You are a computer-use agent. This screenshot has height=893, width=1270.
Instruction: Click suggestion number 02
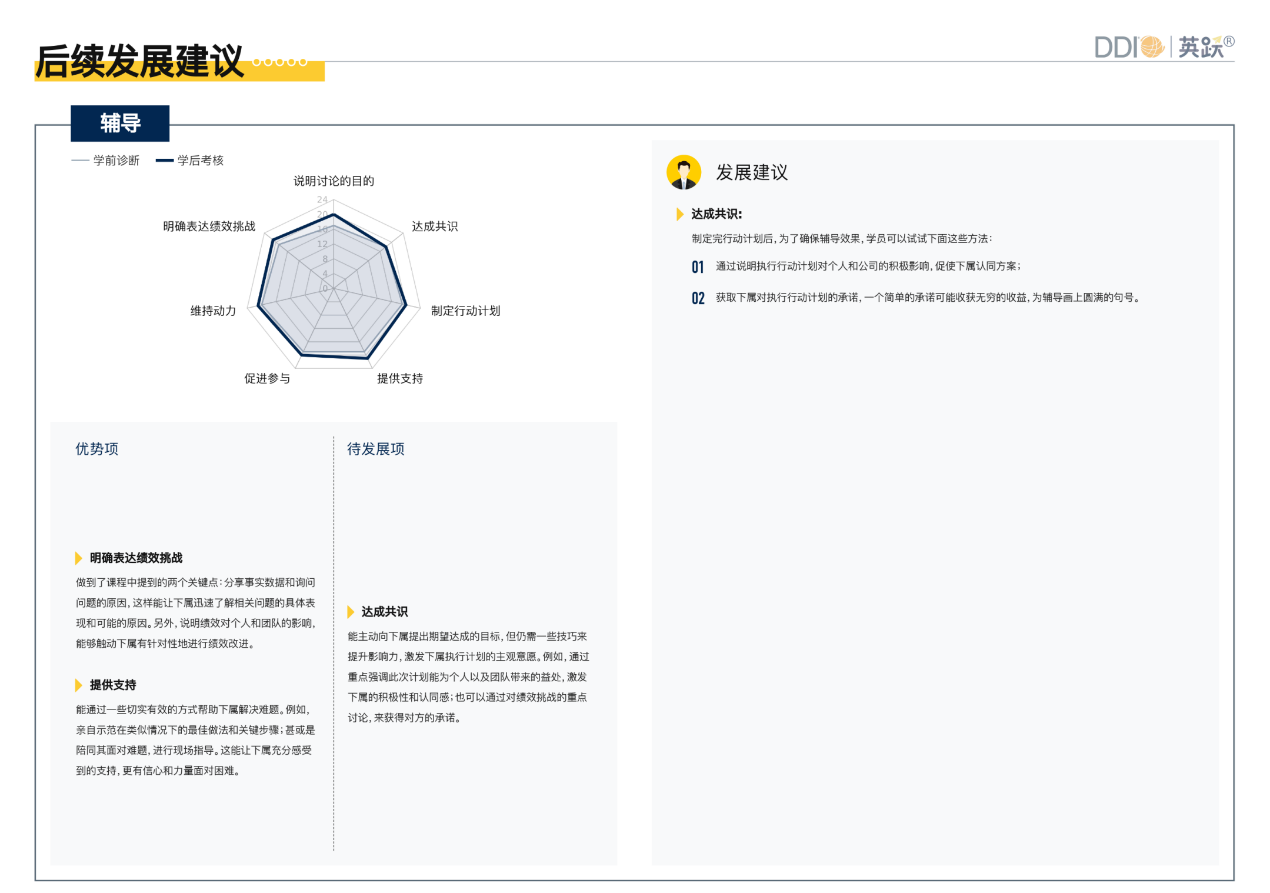point(698,298)
